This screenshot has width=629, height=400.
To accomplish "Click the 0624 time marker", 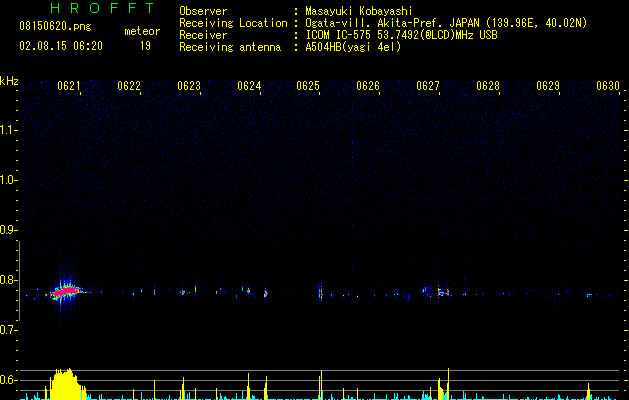I will [x=249, y=86].
